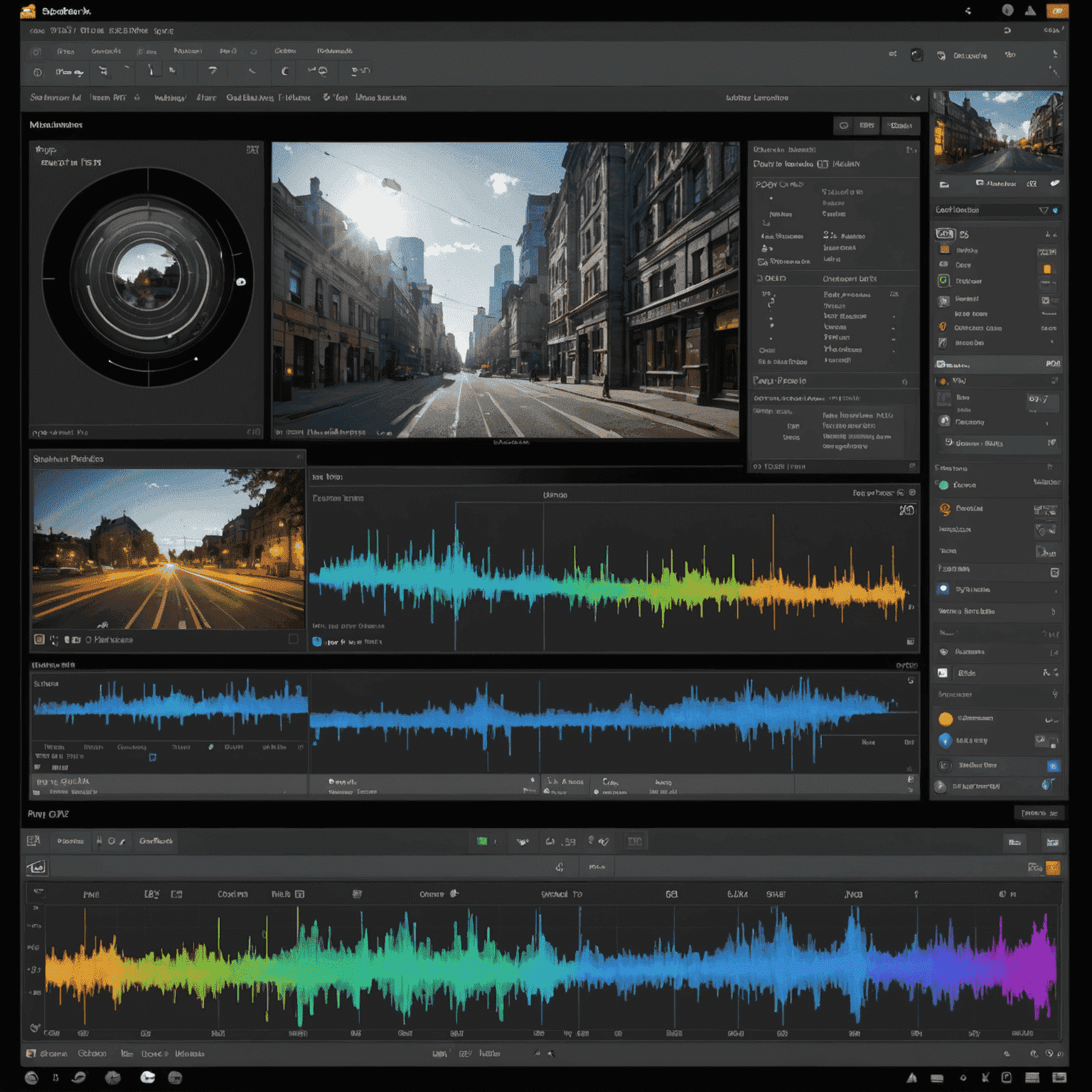Click the small orange swatch beside right panel list
Image resolution: width=1092 pixels, height=1092 pixels.
[1046, 269]
